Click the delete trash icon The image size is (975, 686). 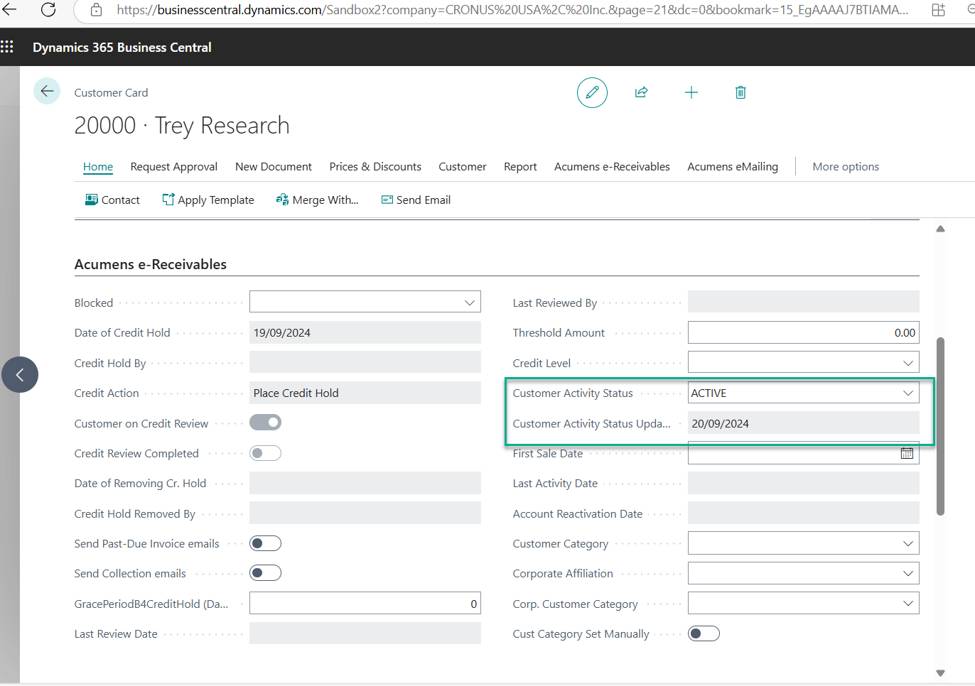pos(740,93)
